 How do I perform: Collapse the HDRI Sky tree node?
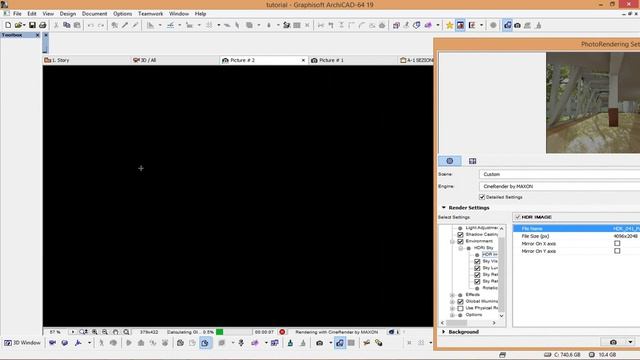coord(461,248)
